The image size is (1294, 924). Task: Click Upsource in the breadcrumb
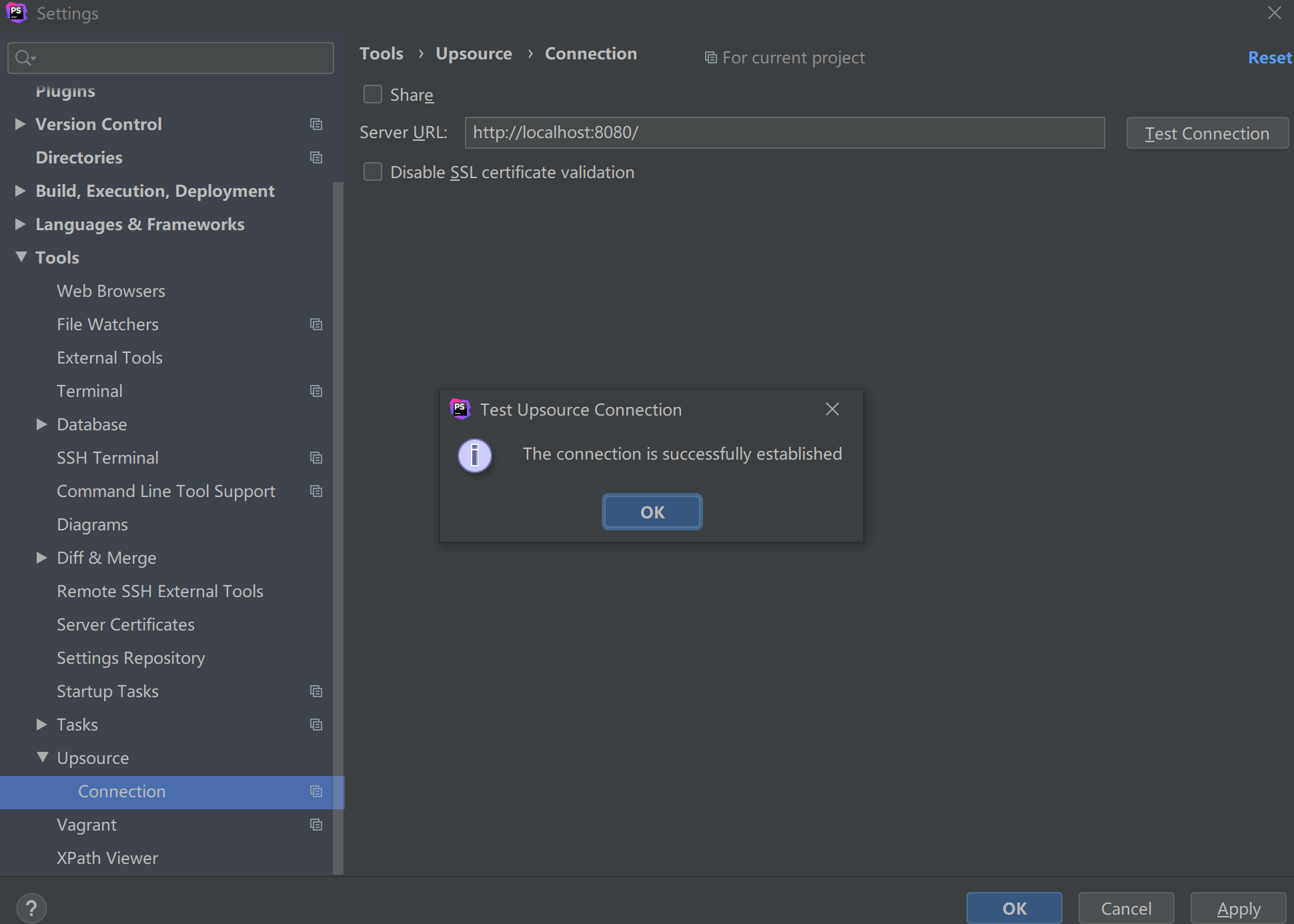474,53
